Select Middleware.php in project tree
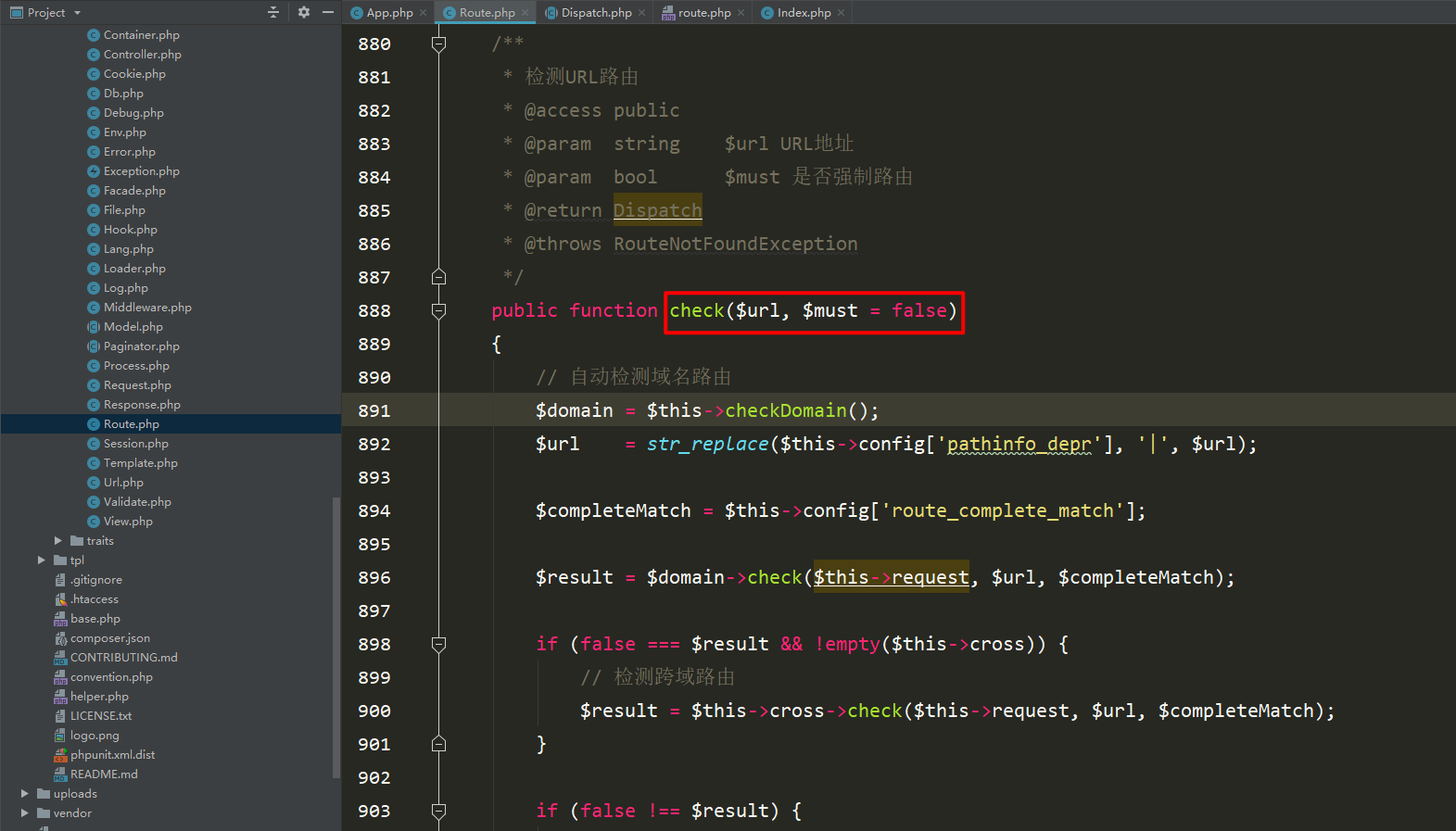 point(147,308)
